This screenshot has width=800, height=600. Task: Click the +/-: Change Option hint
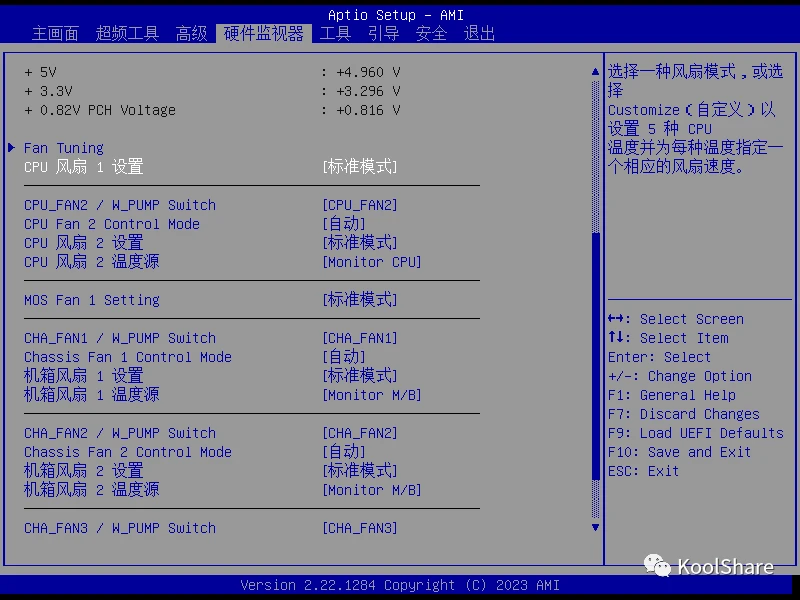[x=680, y=376]
